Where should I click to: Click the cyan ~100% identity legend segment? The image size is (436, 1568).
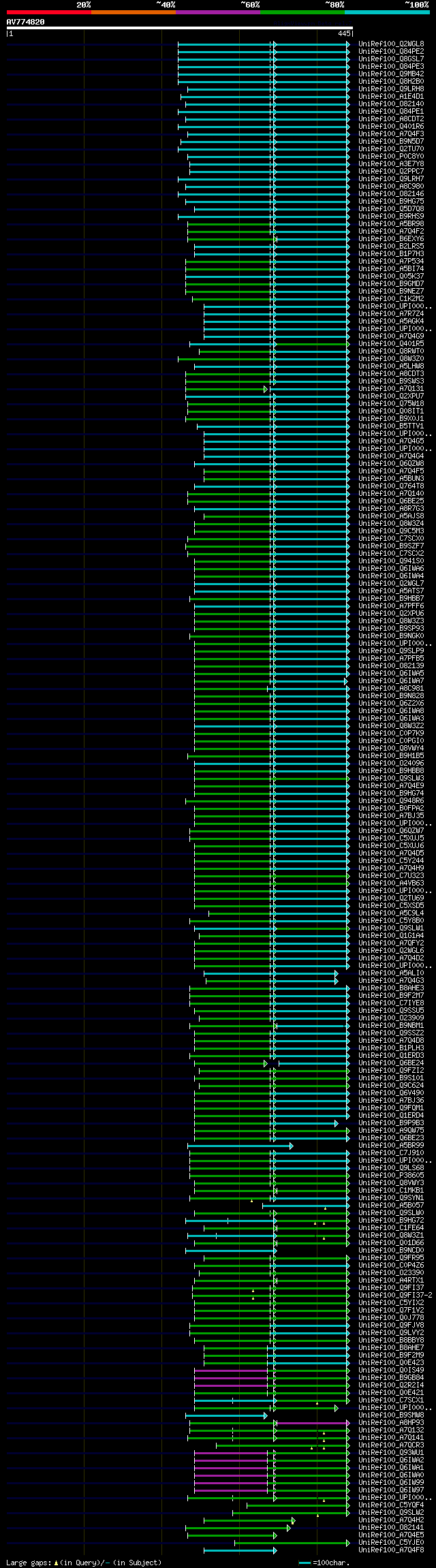387,12
